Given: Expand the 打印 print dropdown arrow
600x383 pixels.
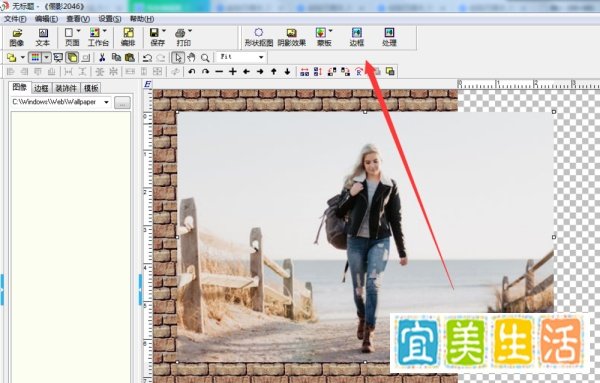Looking at the screenshot, I should pyautogui.click(x=190, y=31).
